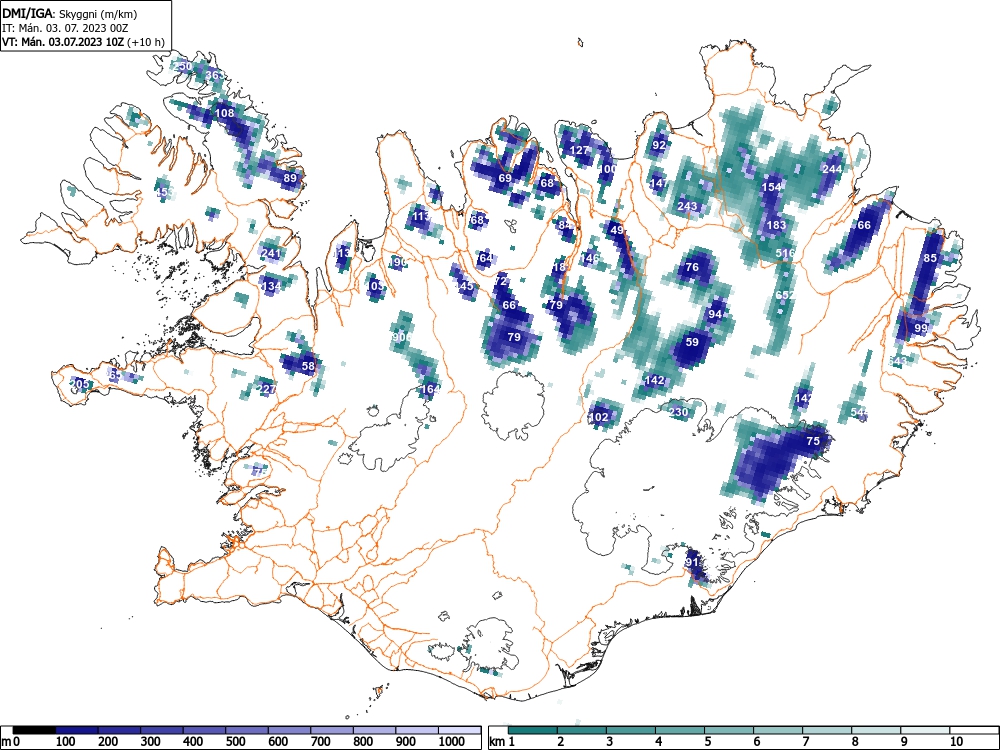1000x750 pixels.
Task: Click the "7" tick on the km legend
Action: click(x=805, y=742)
